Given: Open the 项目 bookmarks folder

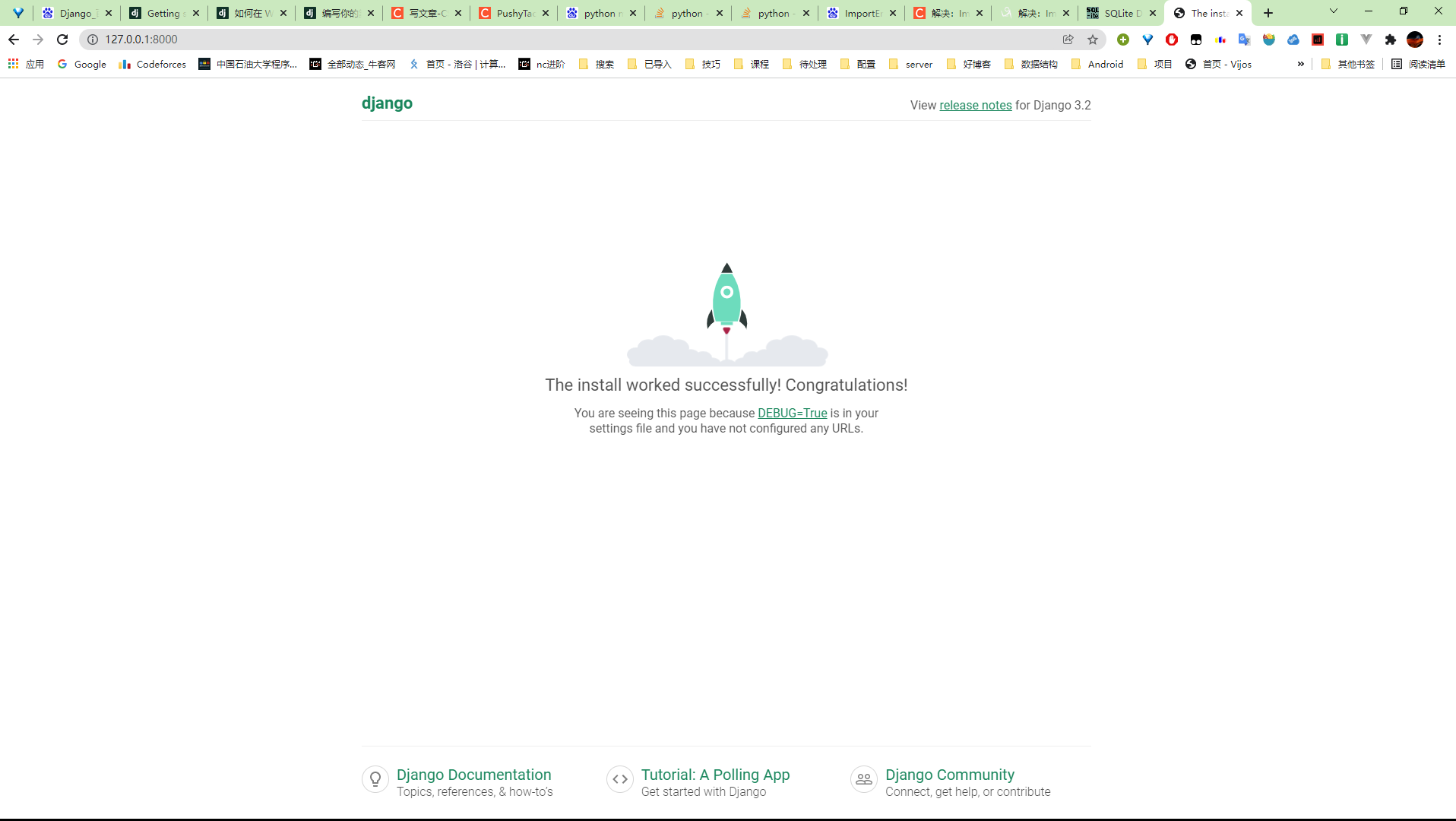Looking at the screenshot, I should (x=1155, y=65).
